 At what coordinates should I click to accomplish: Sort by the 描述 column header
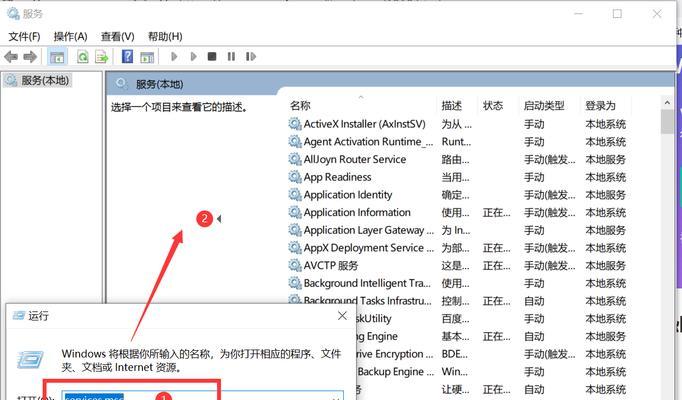click(x=451, y=106)
